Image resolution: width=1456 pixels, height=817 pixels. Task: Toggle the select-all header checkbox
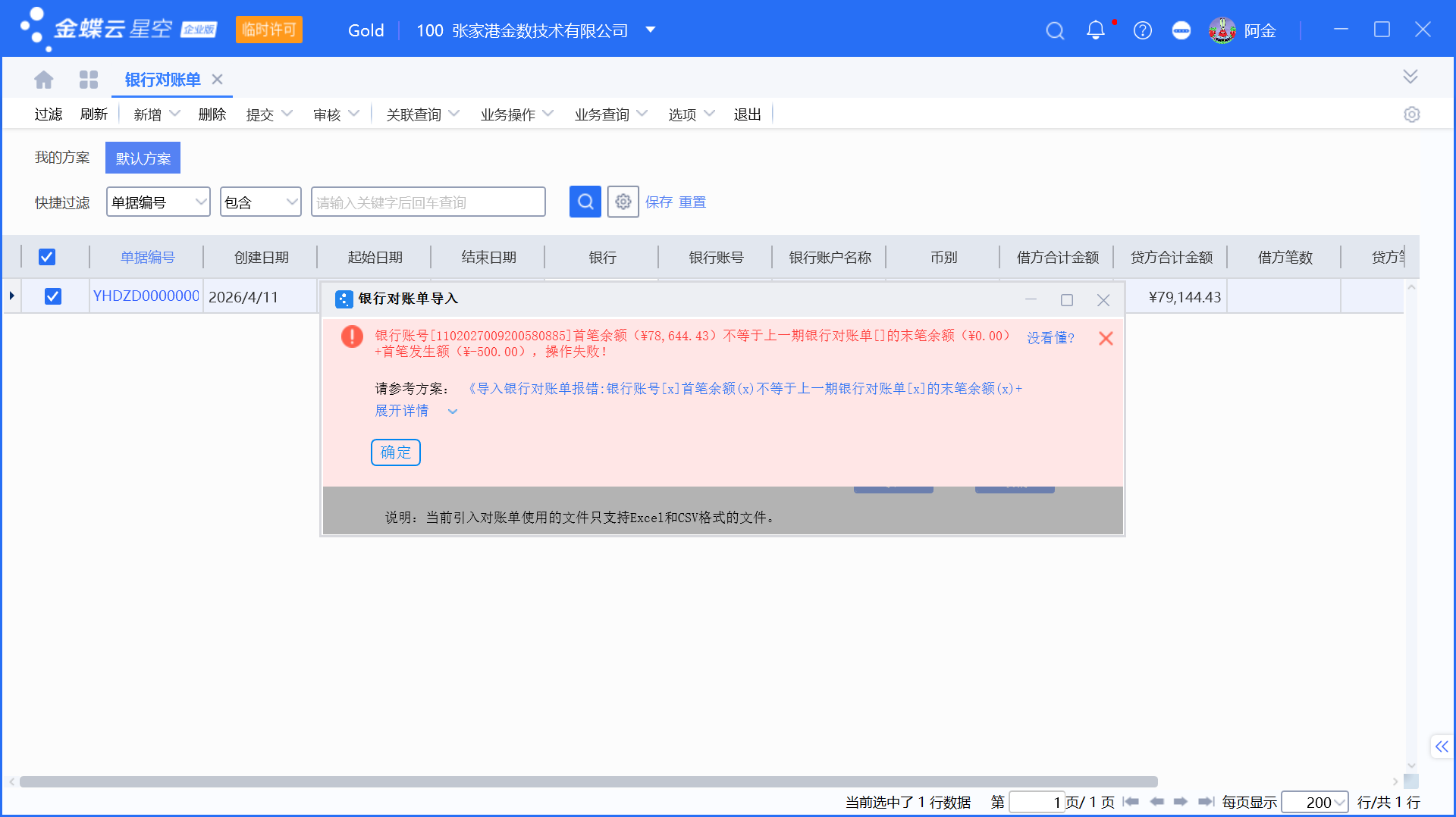click(47, 257)
